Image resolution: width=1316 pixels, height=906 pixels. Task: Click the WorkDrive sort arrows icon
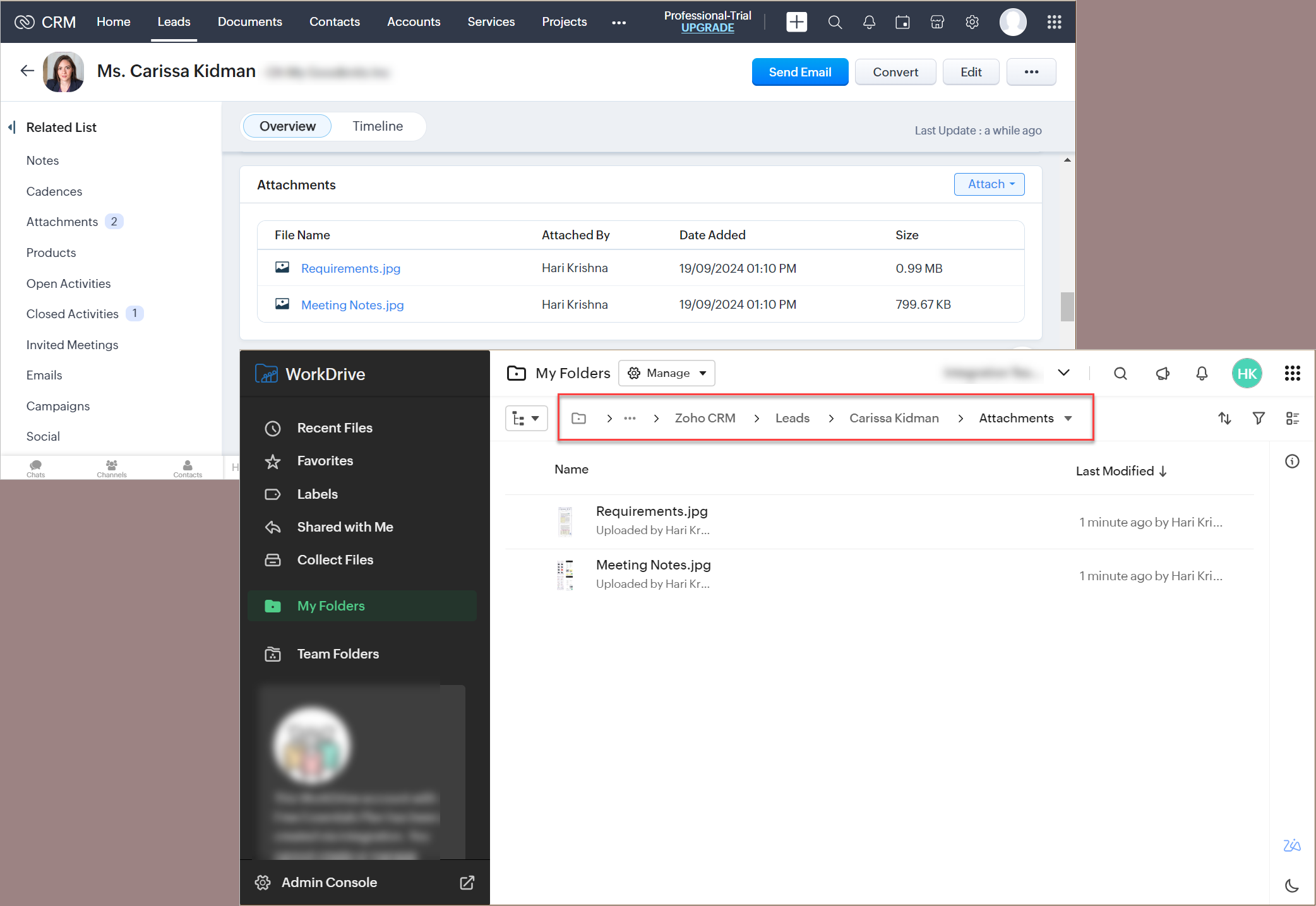point(1224,418)
